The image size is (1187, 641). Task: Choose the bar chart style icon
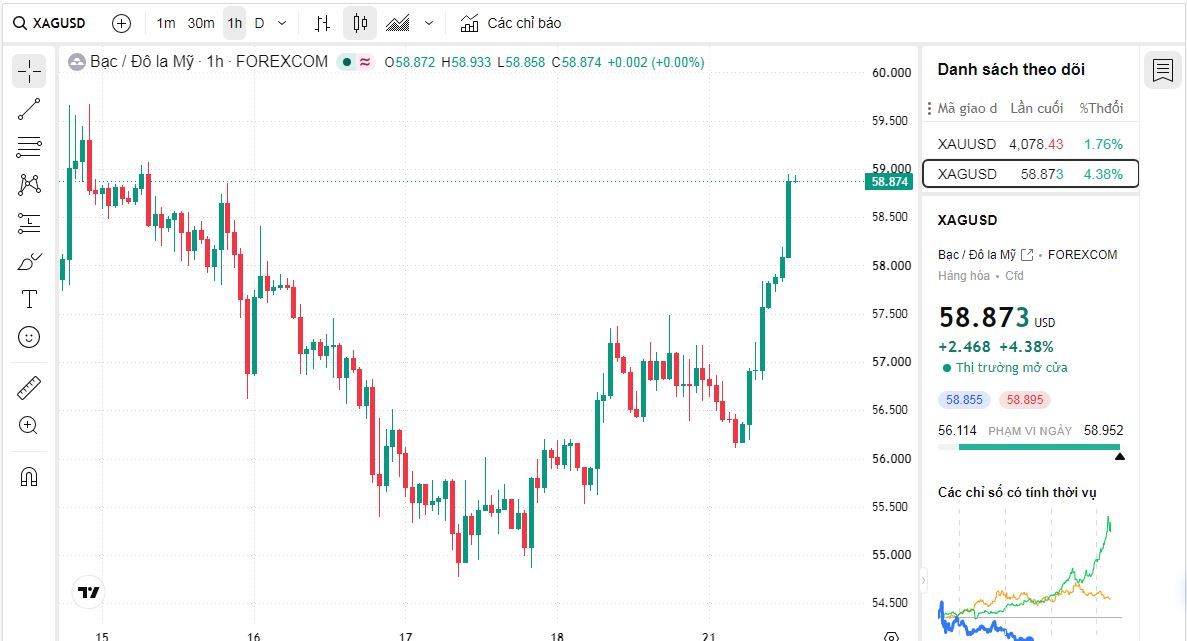322,23
